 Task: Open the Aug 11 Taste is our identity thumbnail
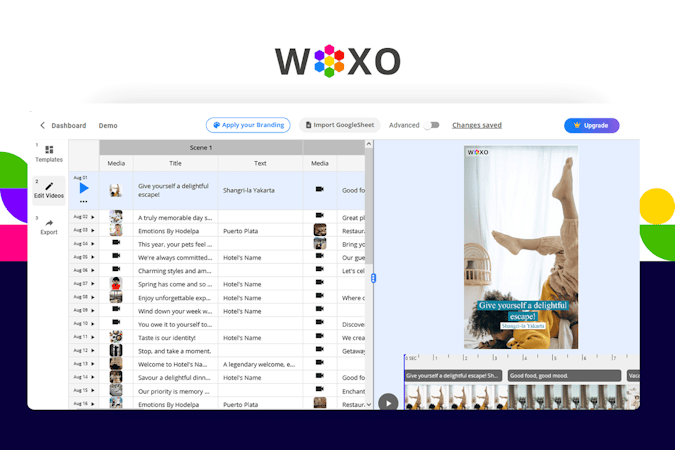[x=116, y=337]
